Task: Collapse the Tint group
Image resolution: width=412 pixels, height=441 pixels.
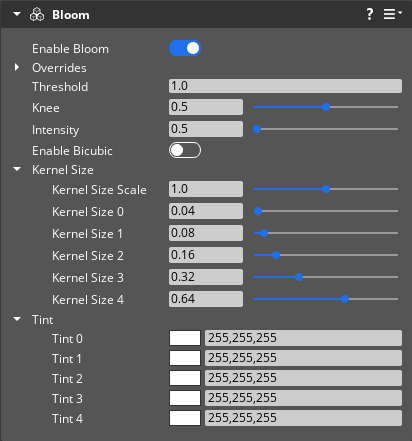Action: tap(17, 319)
